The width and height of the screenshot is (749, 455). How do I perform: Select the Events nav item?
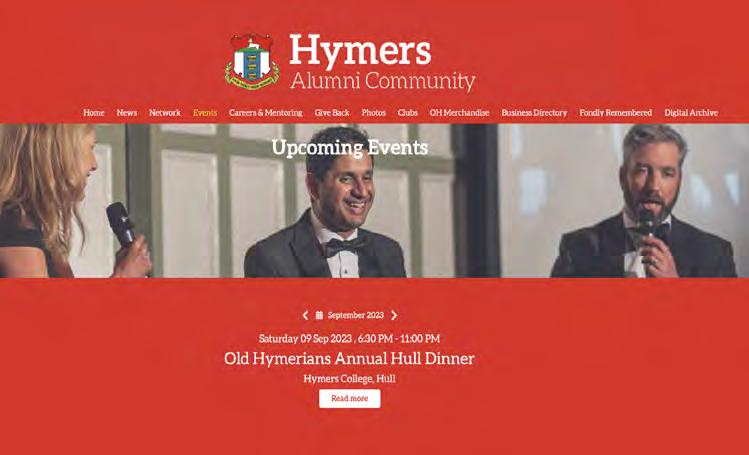pyautogui.click(x=205, y=113)
